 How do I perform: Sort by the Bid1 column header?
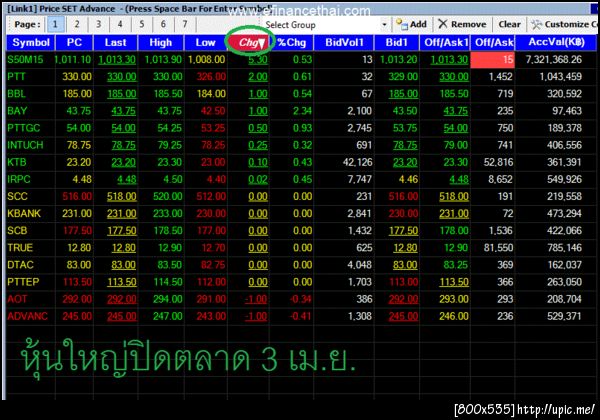click(x=397, y=42)
